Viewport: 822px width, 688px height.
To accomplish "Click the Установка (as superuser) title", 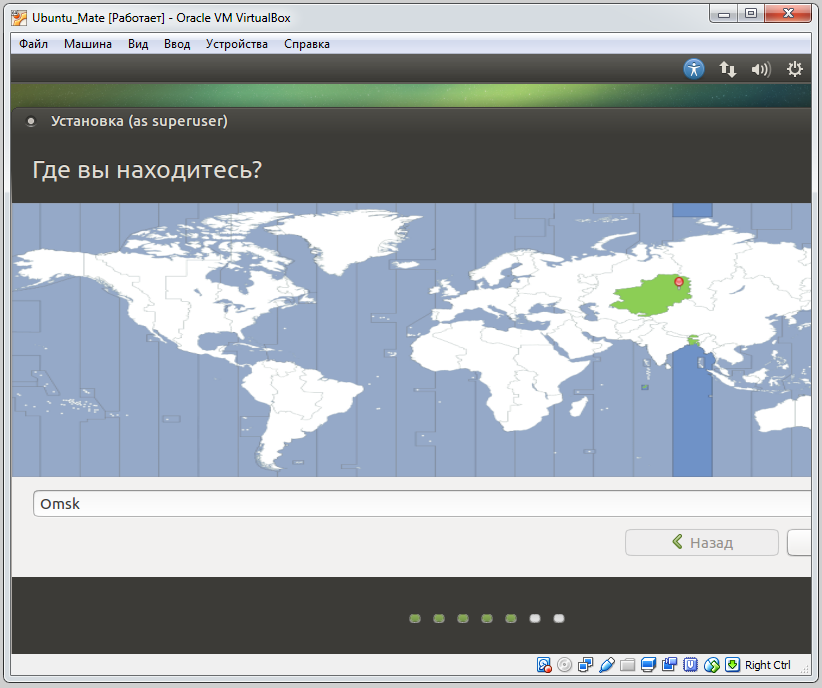I will click(139, 121).
